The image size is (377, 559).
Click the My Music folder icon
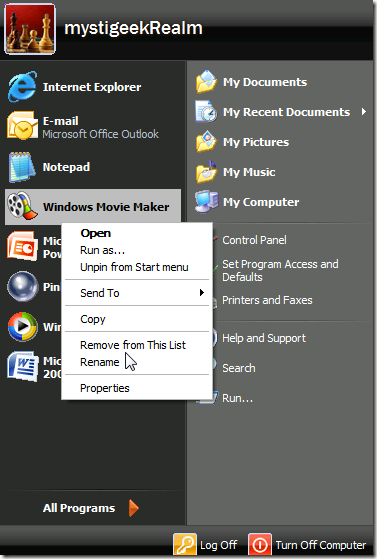tap(206, 172)
